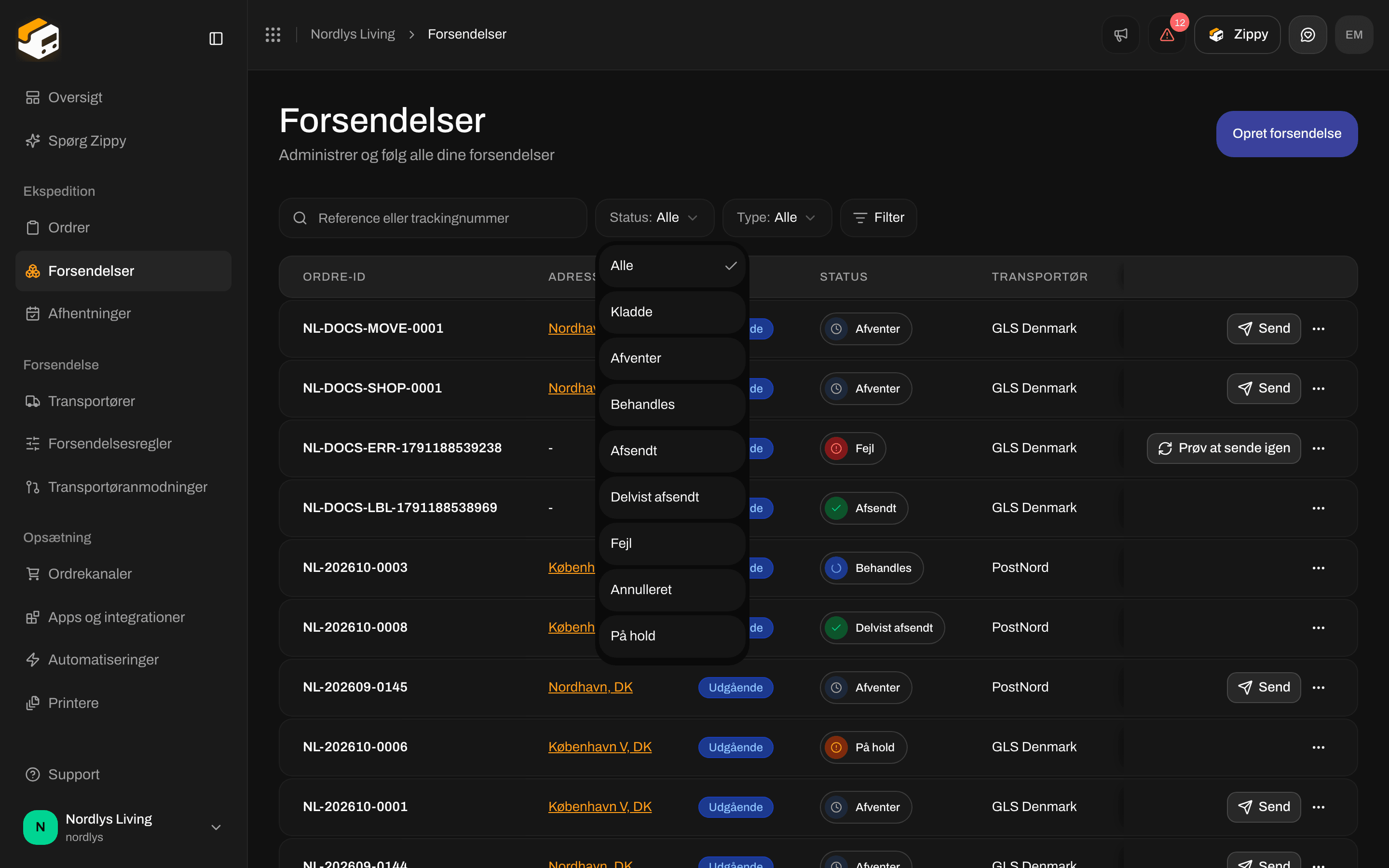This screenshot has height=868, width=1389.
Task: Open the Zippy assistant button
Action: (1237, 34)
